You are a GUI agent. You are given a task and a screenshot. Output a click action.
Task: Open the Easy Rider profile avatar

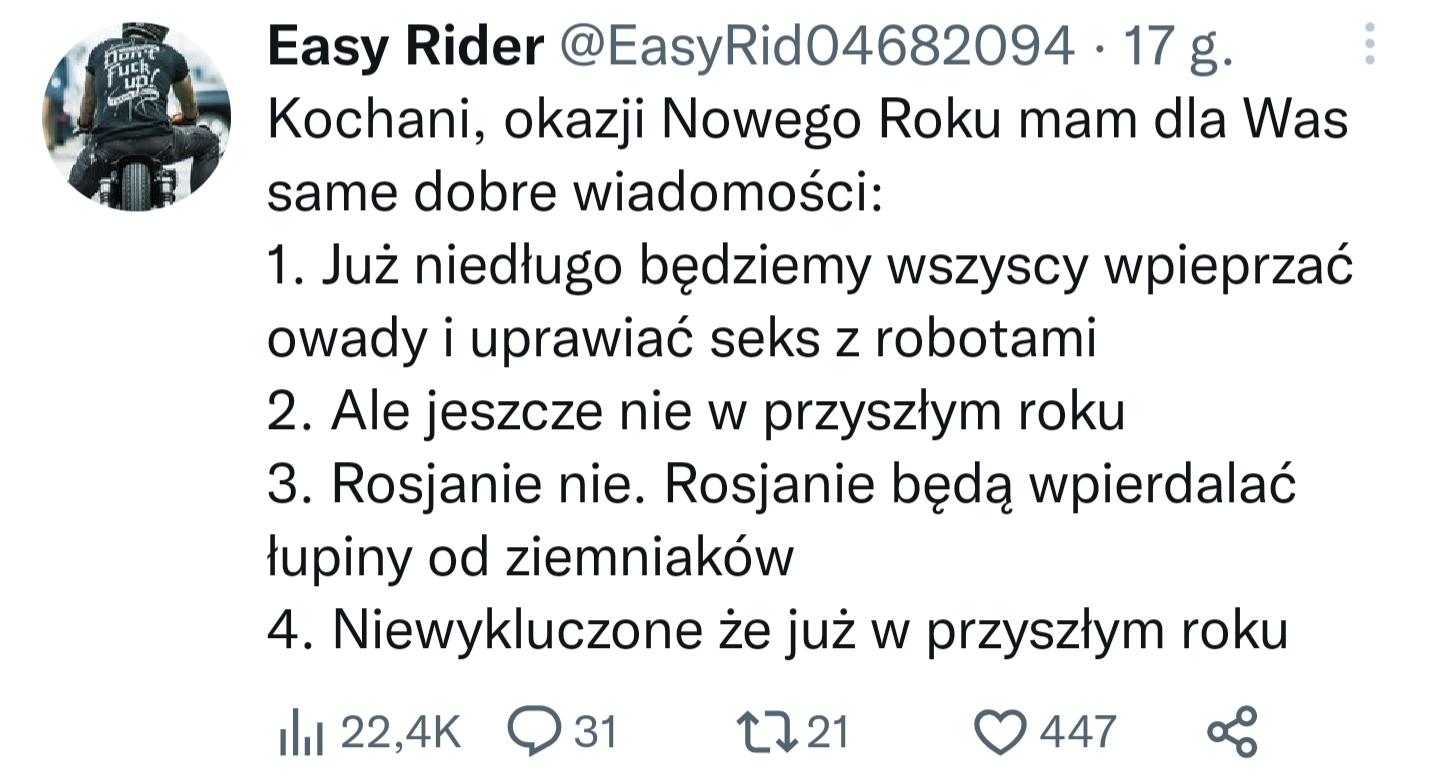coord(137,117)
